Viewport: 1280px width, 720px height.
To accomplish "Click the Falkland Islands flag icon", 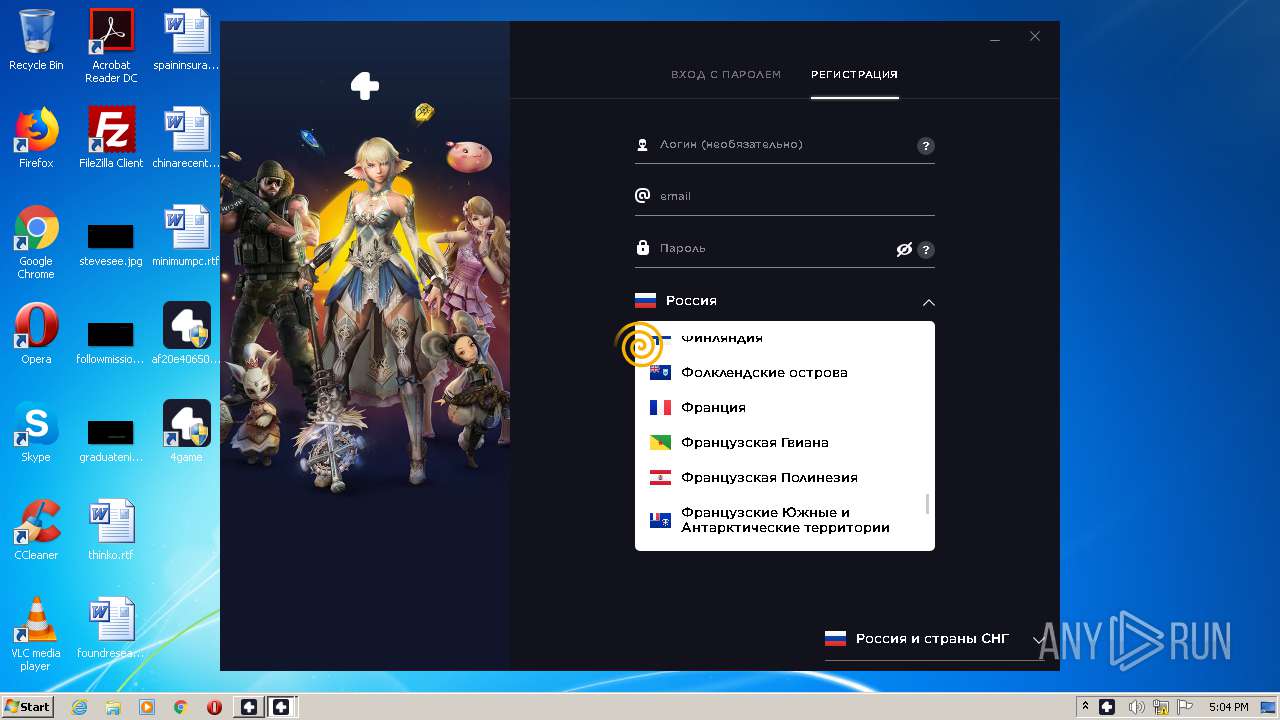I will (660, 373).
